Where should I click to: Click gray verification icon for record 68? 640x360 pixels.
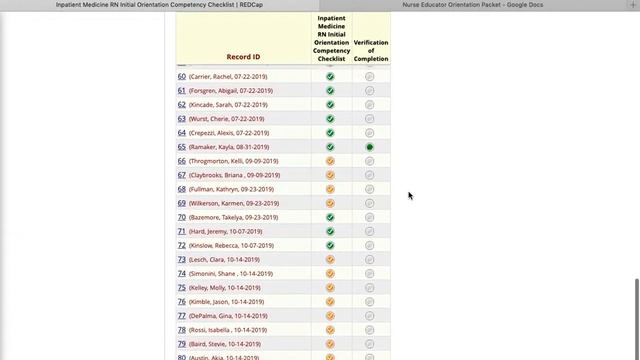point(369,189)
